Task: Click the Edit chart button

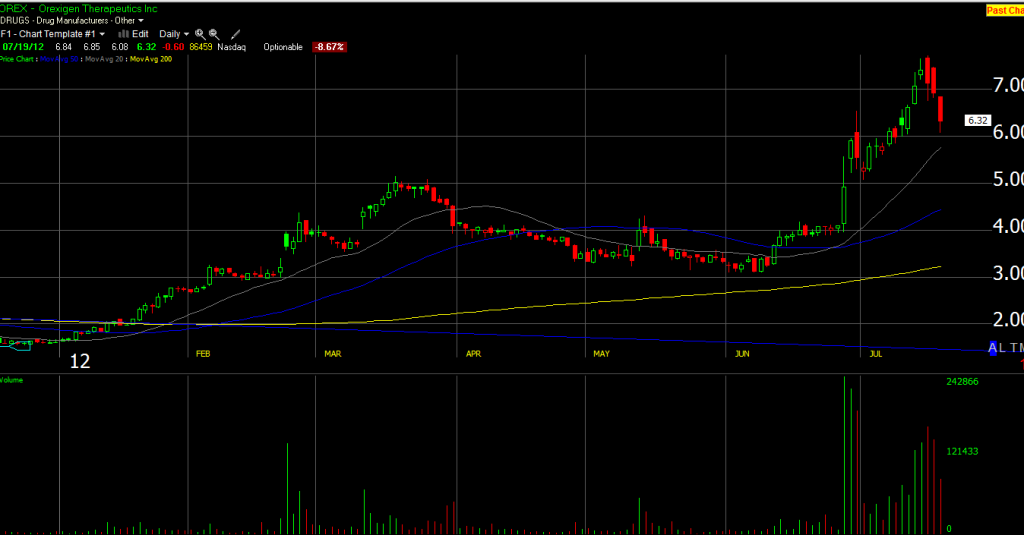Action: (x=140, y=33)
